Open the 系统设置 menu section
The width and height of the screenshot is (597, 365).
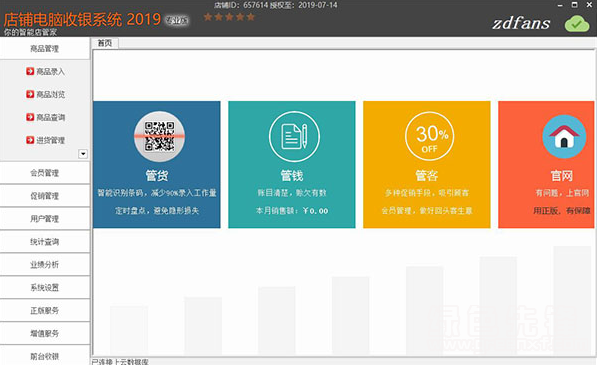click(x=45, y=287)
